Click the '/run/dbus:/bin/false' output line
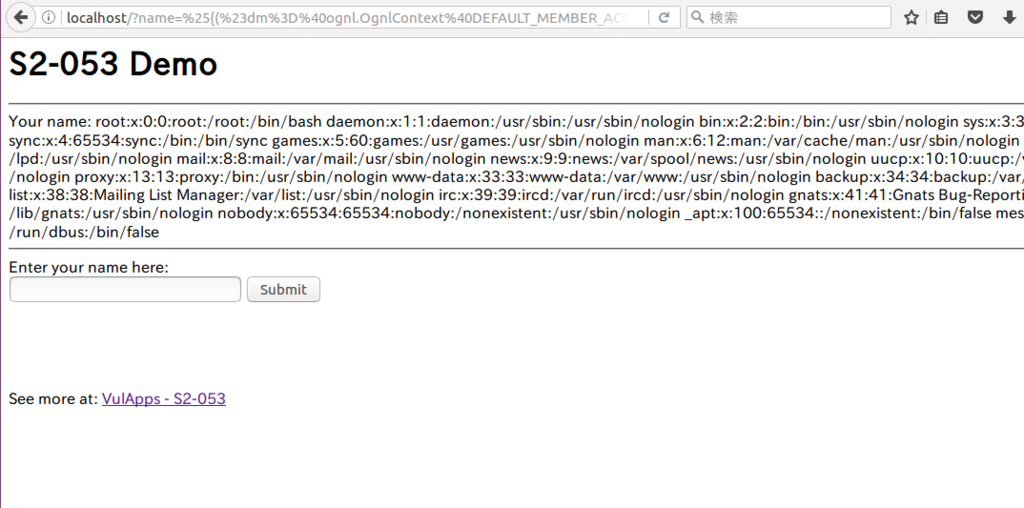 84,232
